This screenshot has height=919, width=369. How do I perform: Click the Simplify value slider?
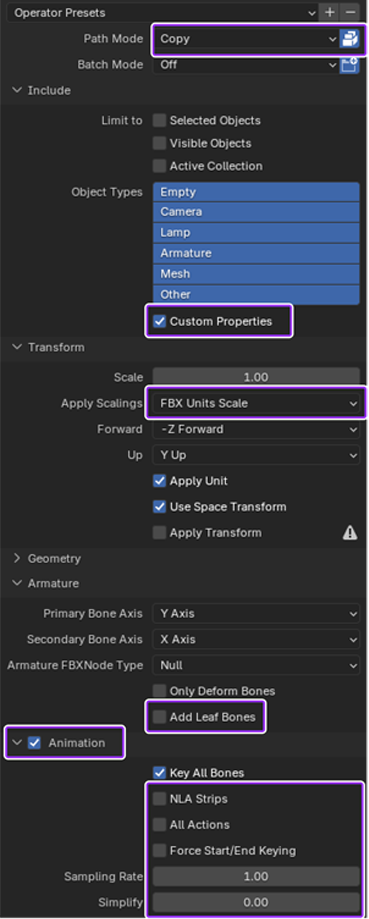256,902
